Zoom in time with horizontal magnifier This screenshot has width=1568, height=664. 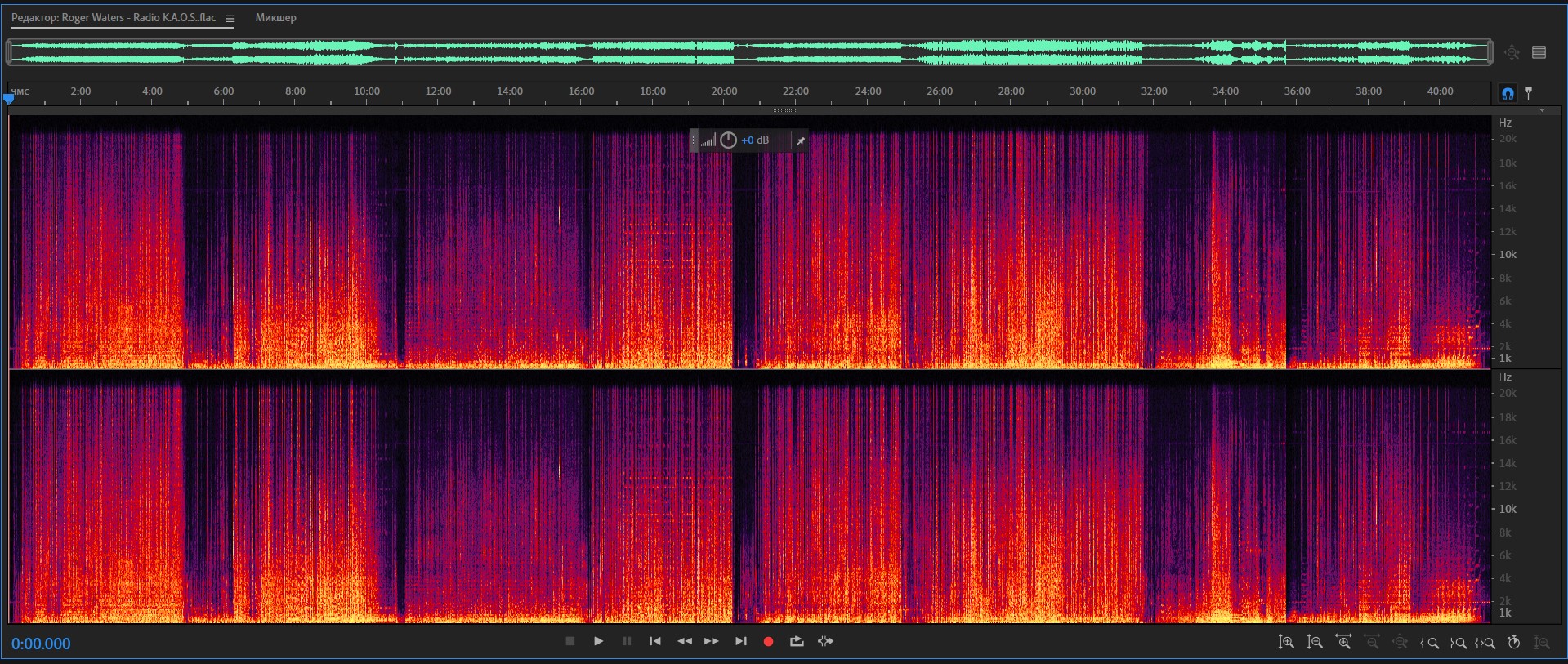tap(1343, 643)
